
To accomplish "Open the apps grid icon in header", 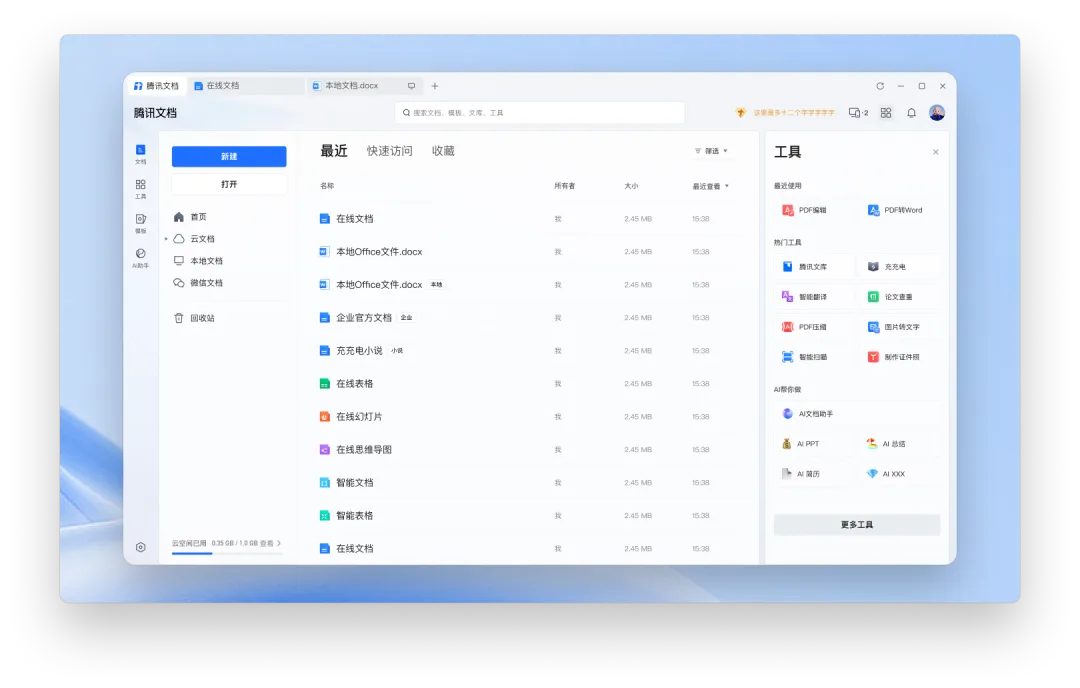I will [886, 112].
